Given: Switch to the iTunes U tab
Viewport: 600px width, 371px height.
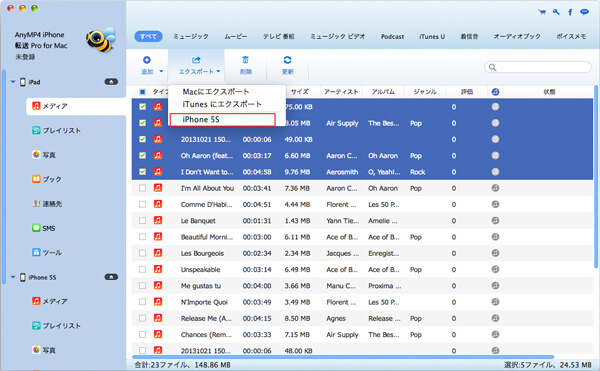Looking at the screenshot, I should (432, 37).
